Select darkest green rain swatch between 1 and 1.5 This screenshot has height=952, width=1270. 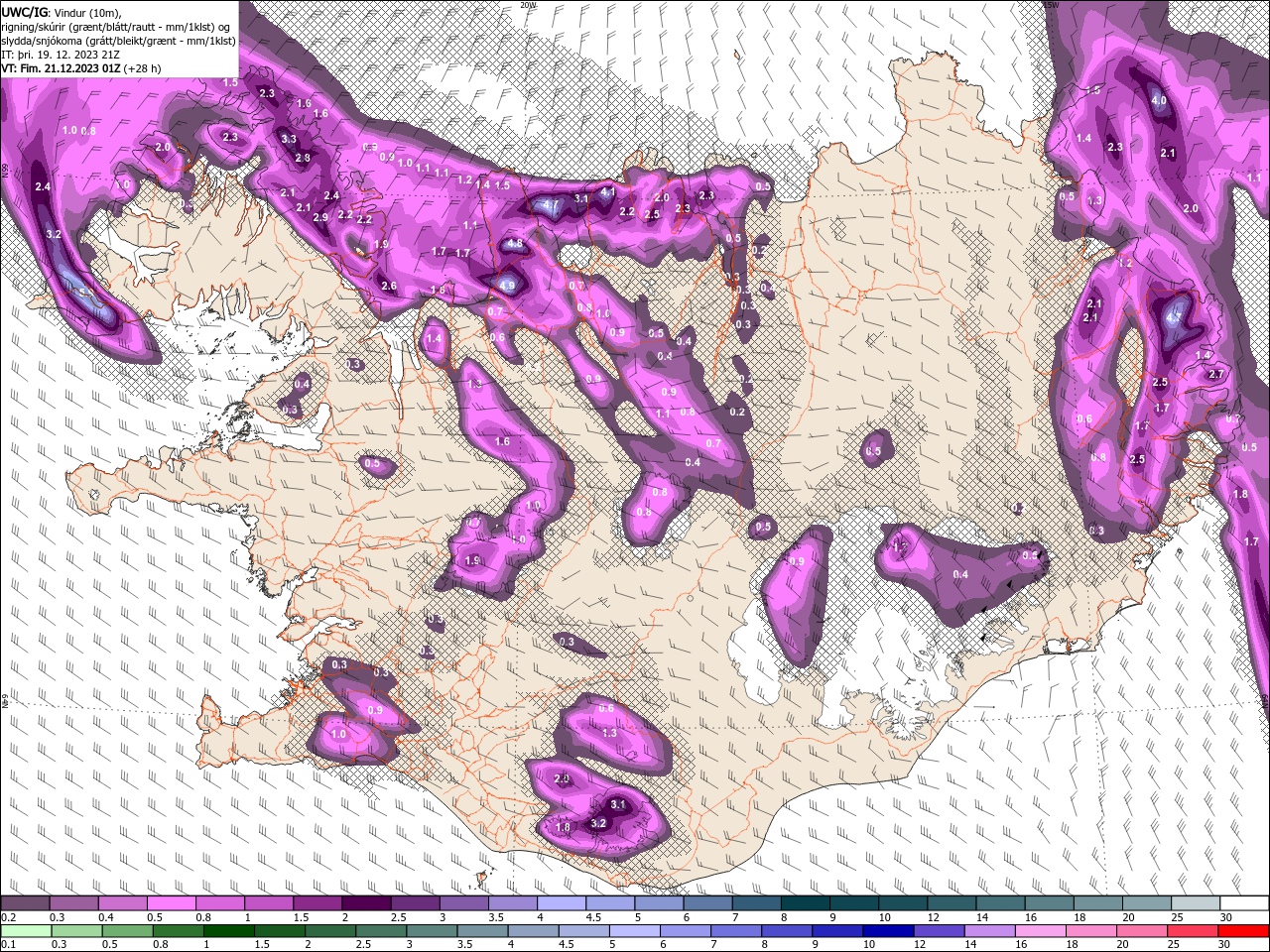(228, 930)
